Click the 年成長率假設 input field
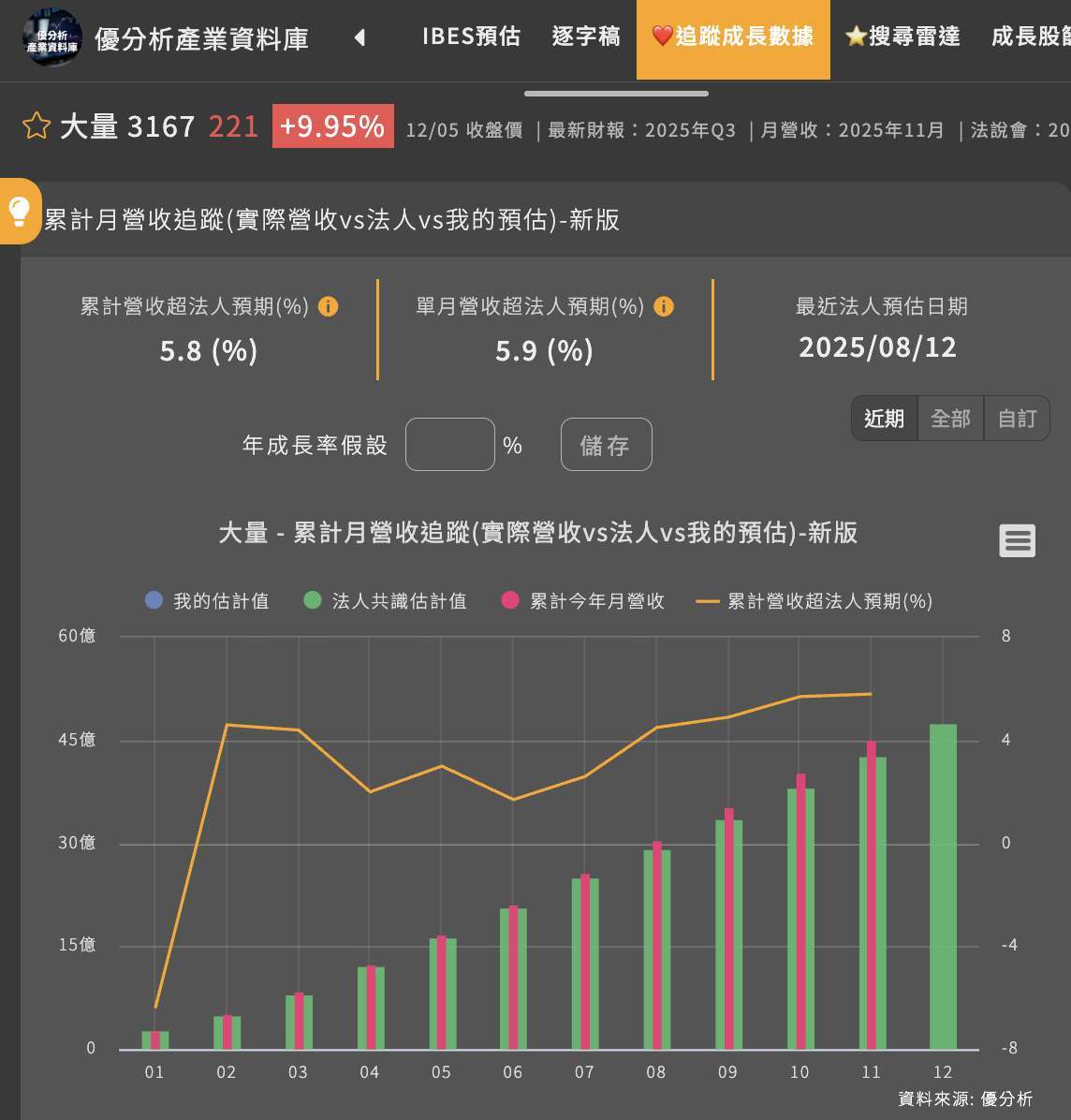 coord(449,445)
